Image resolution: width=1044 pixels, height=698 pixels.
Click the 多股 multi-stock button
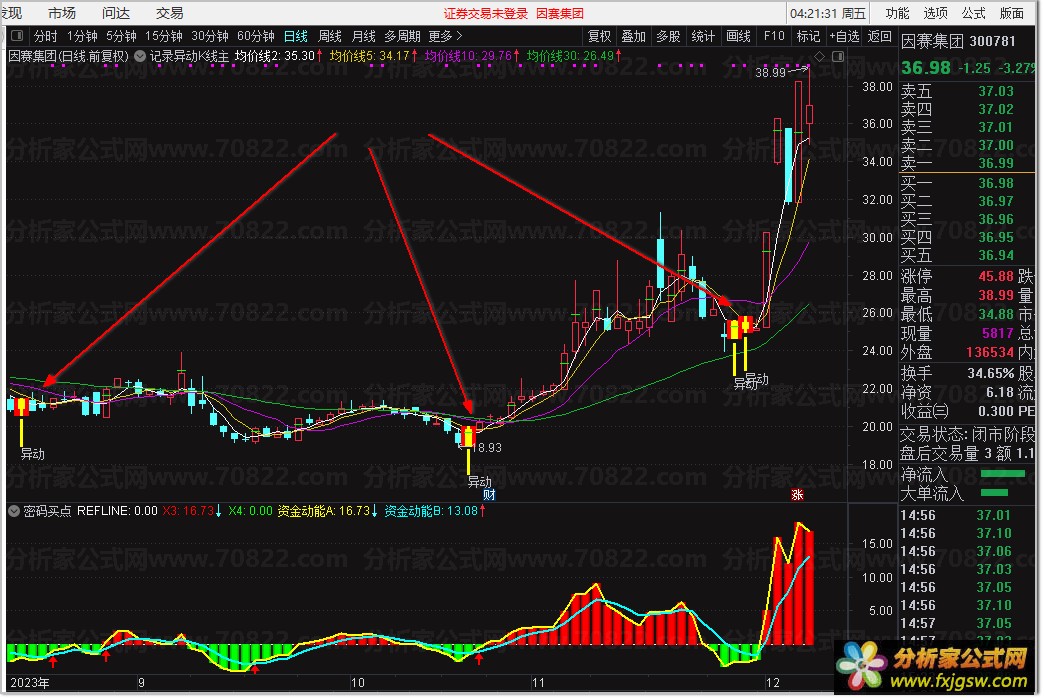pos(668,36)
